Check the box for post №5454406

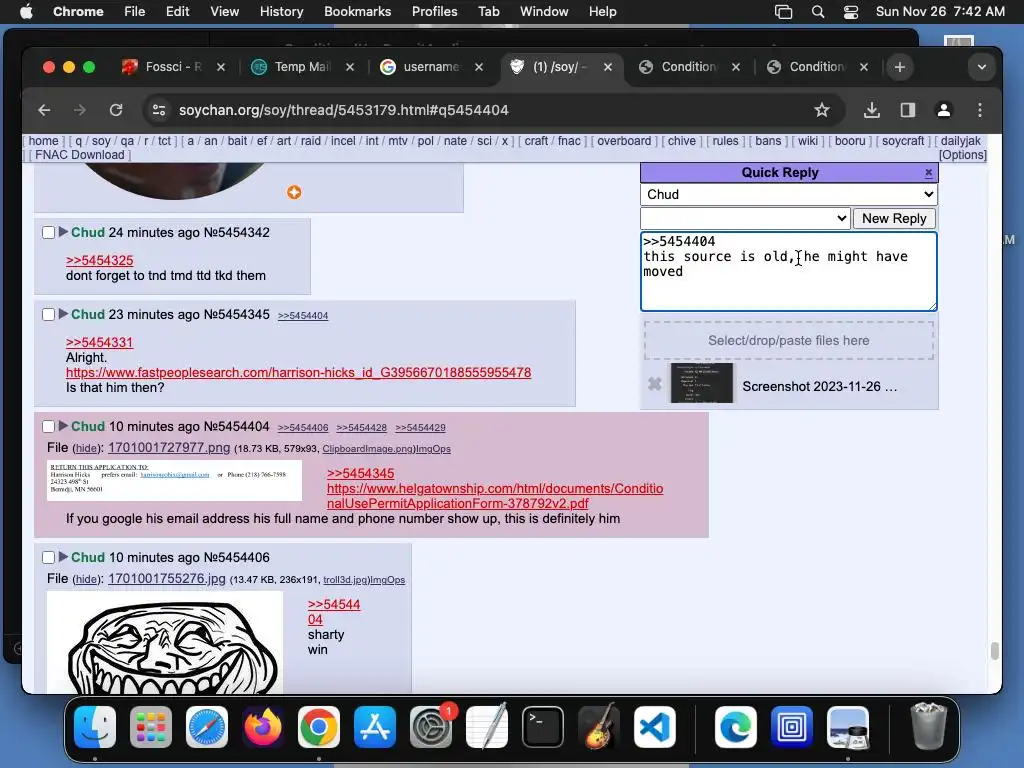pos(48,557)
